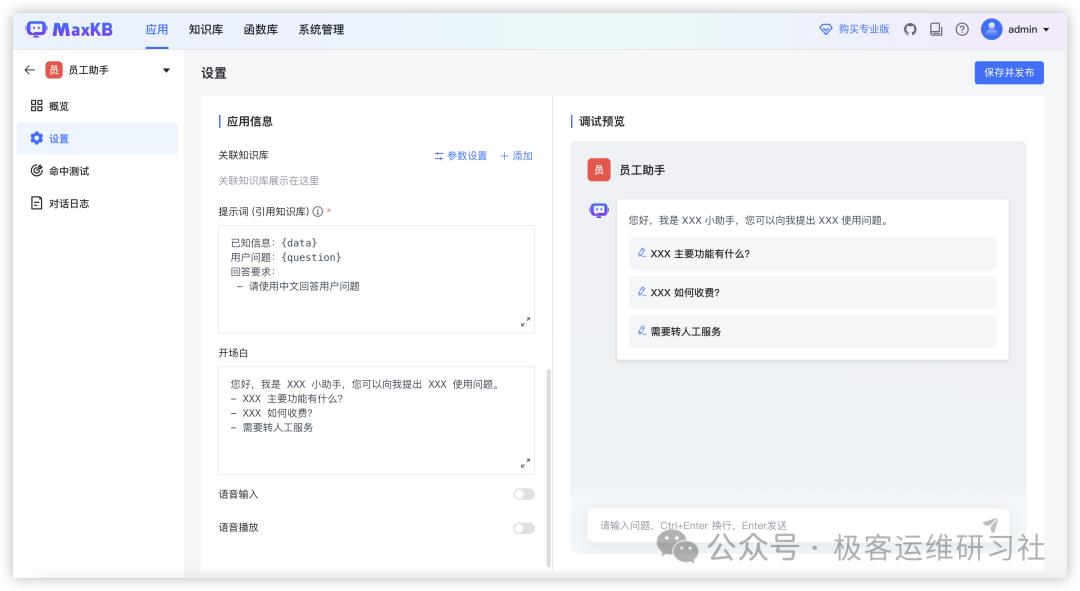Select suggestion XXX 如何收费?
This screenshot has height=591, width=1080.
pyautogui.click(x=813, y=292)
